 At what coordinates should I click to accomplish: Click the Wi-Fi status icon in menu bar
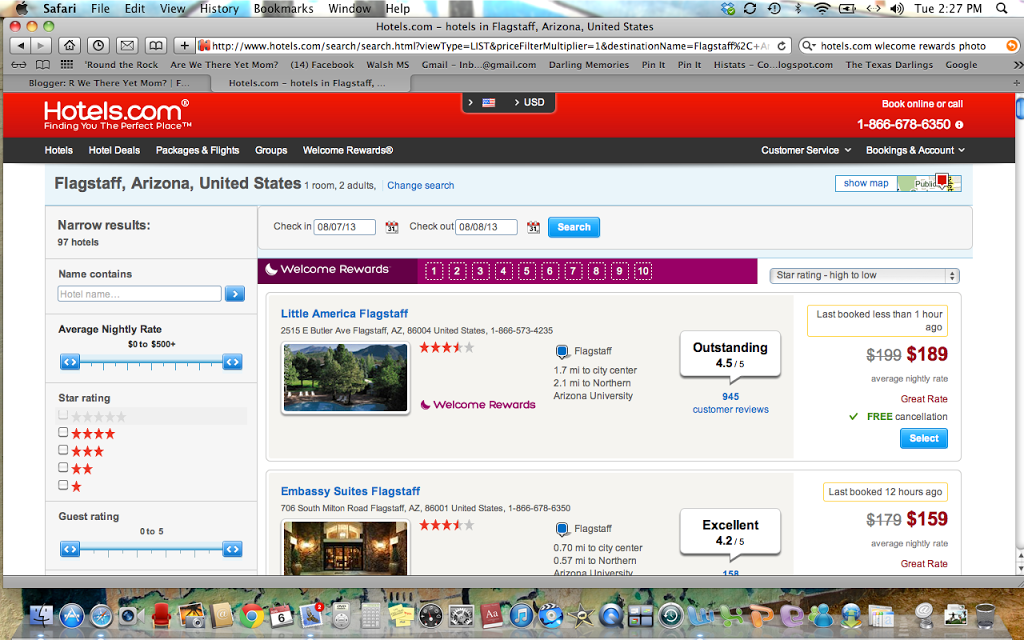point(822,8)
